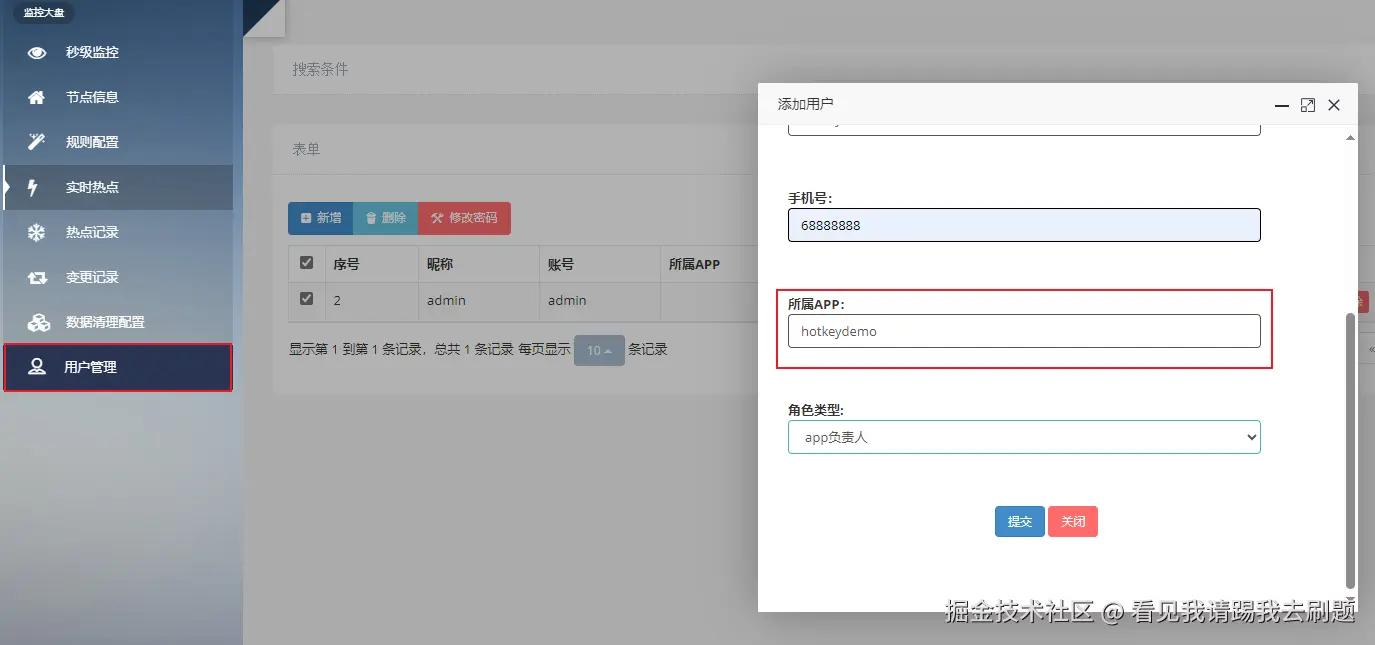Click the 新增 button
The height and width of the screenshot is (645, 1375).
(320, 218)
